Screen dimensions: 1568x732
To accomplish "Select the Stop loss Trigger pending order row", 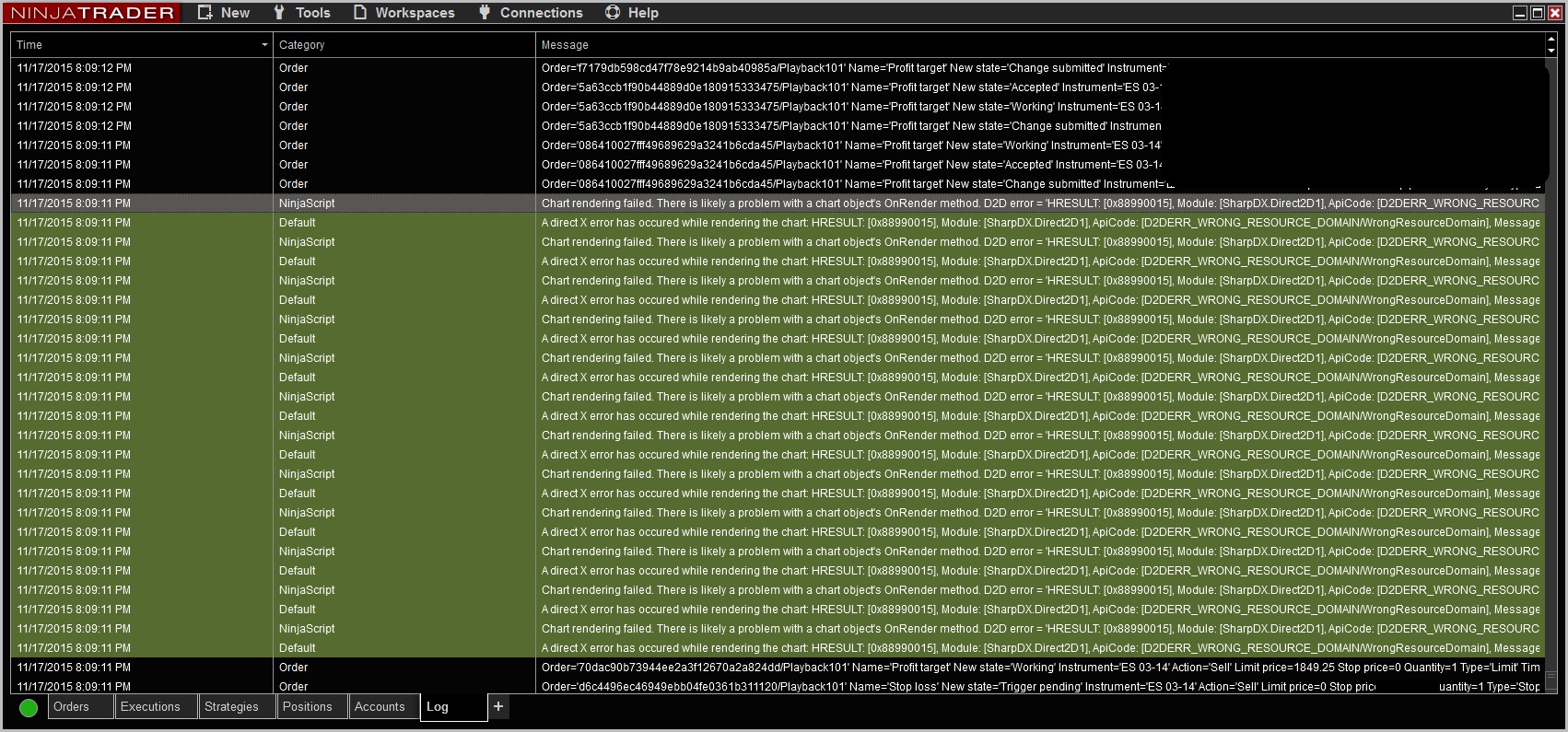I will coord(778,686).
